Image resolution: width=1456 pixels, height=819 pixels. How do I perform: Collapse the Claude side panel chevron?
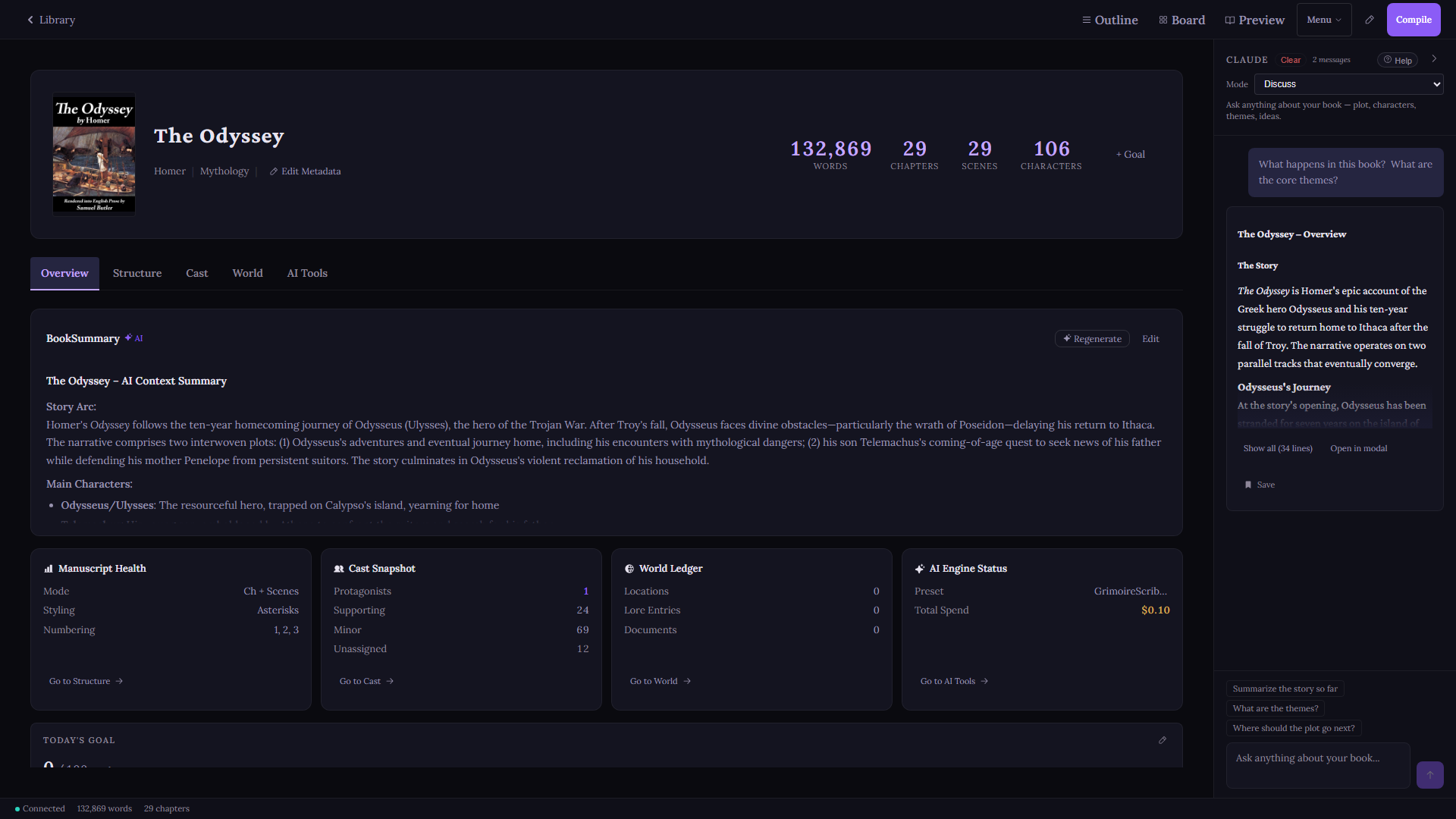[1434, 58]
